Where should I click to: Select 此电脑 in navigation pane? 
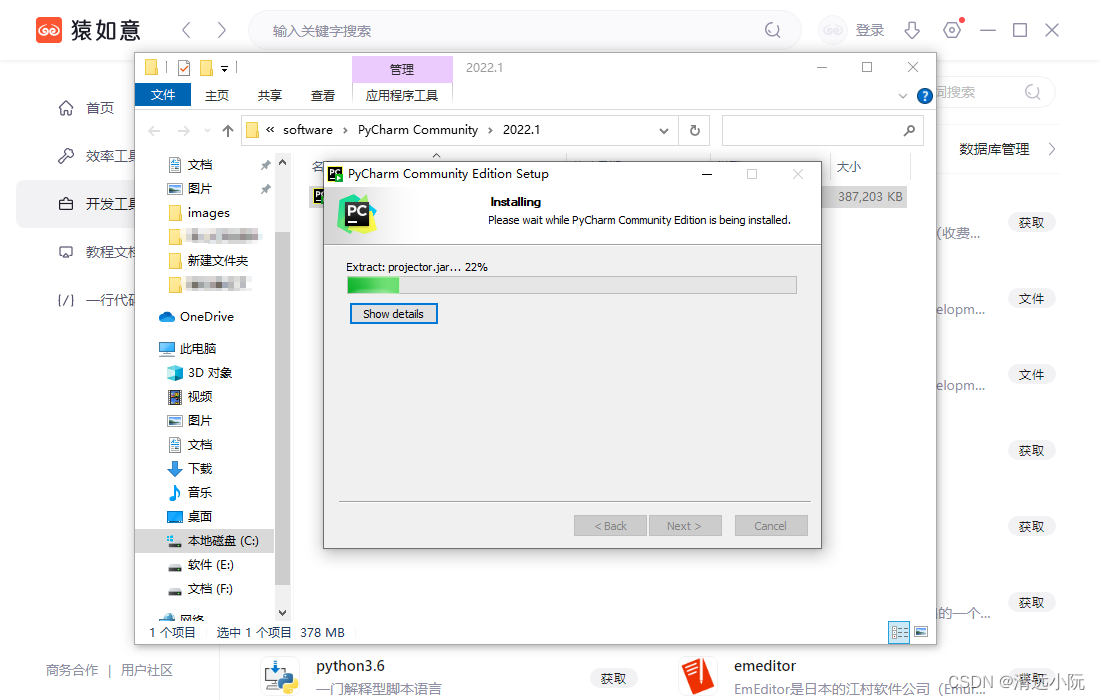(x=197, y=349)
